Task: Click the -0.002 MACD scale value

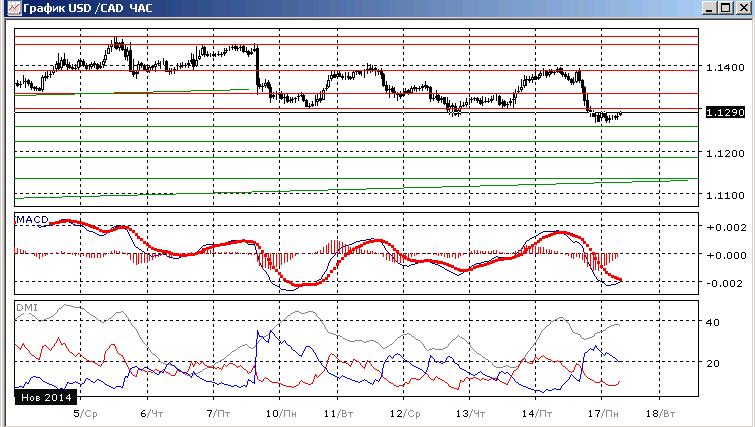Action: point(726,283)
